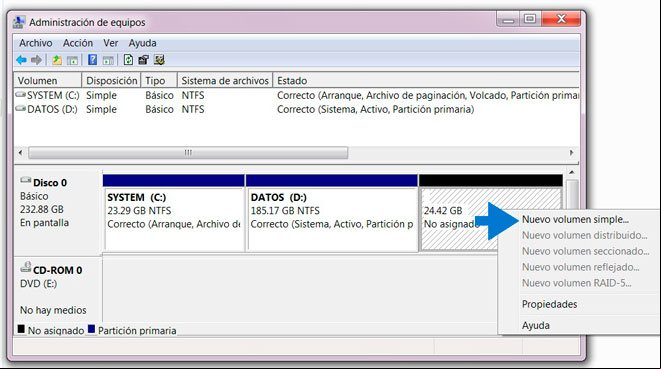Select the CD-ROM 0 DVD (E:) label

coord(58,290)
